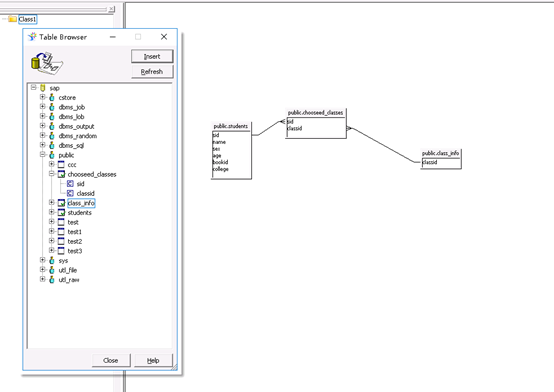Close the left panel with X button
This screenshot has width=554, height=392.
(111, 9)
